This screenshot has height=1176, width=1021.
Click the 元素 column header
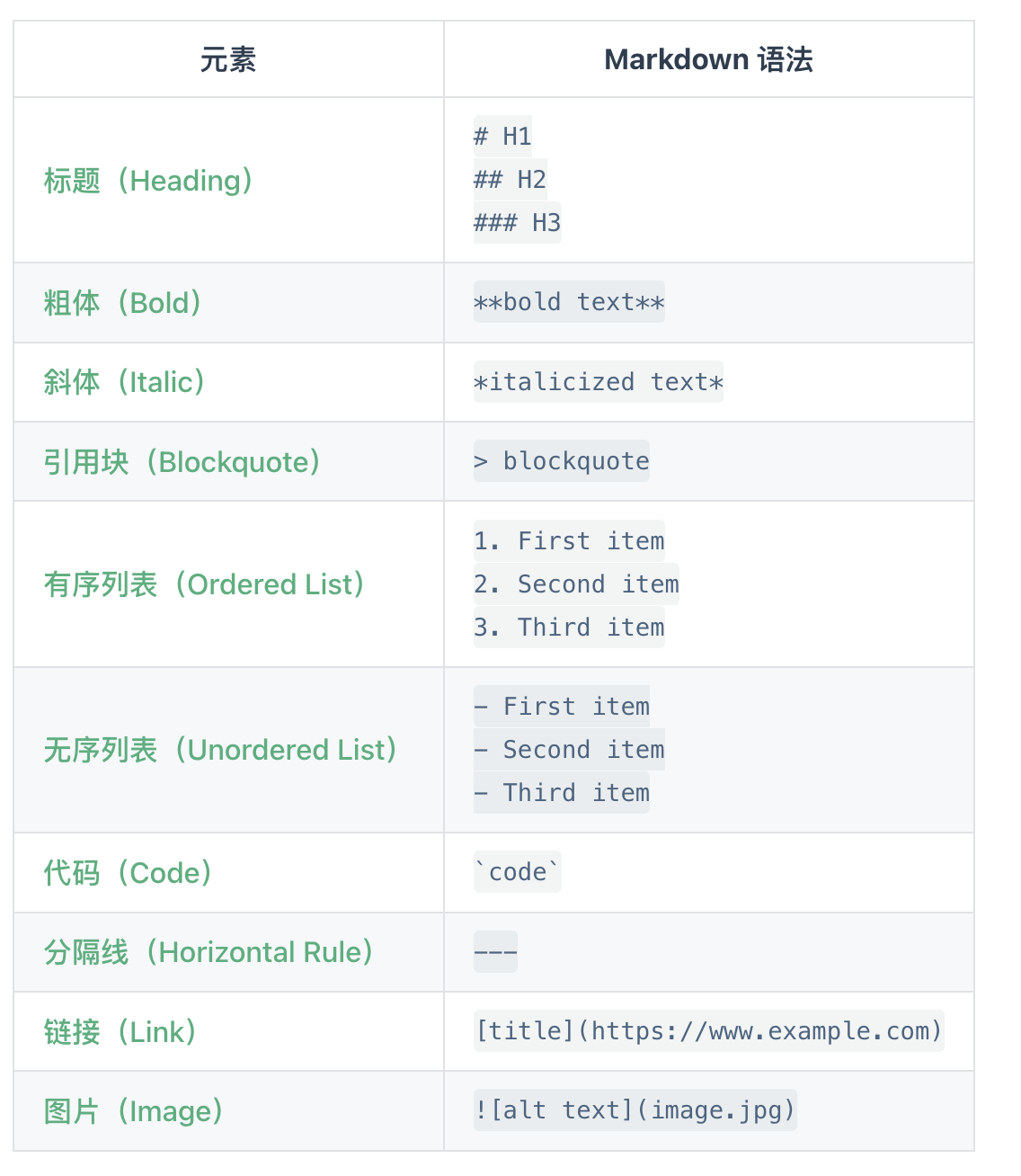(228, 60)
